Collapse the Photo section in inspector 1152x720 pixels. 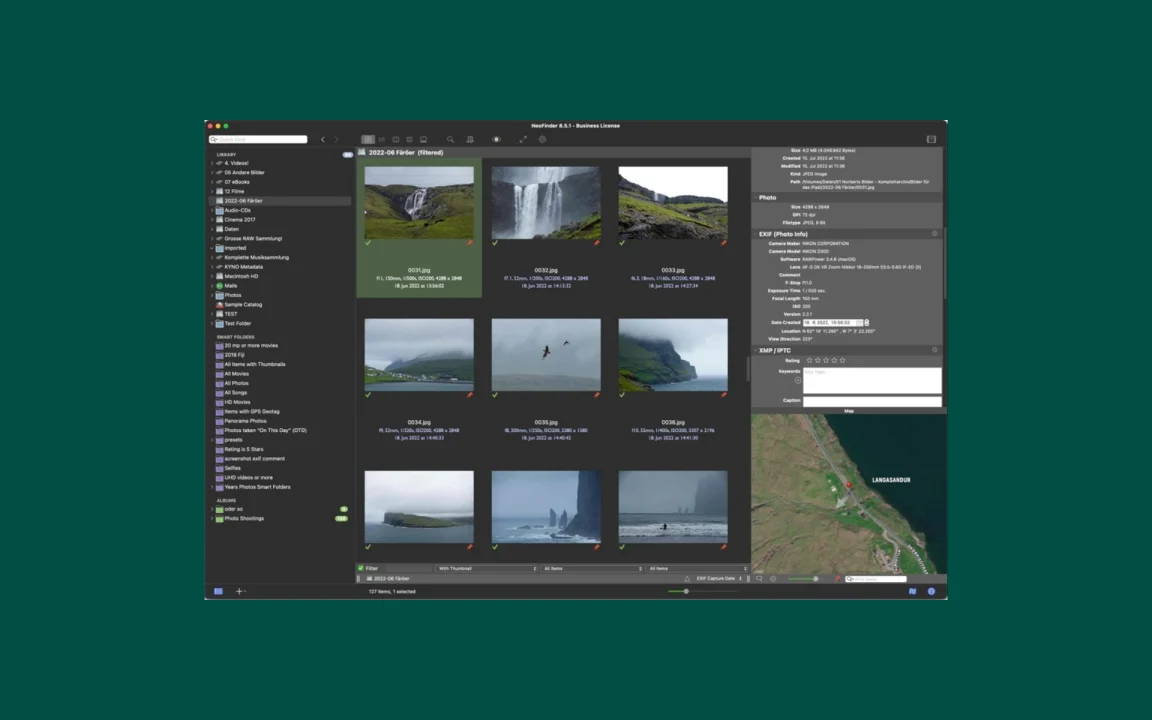pyautogui.click(x=755, y=198)
